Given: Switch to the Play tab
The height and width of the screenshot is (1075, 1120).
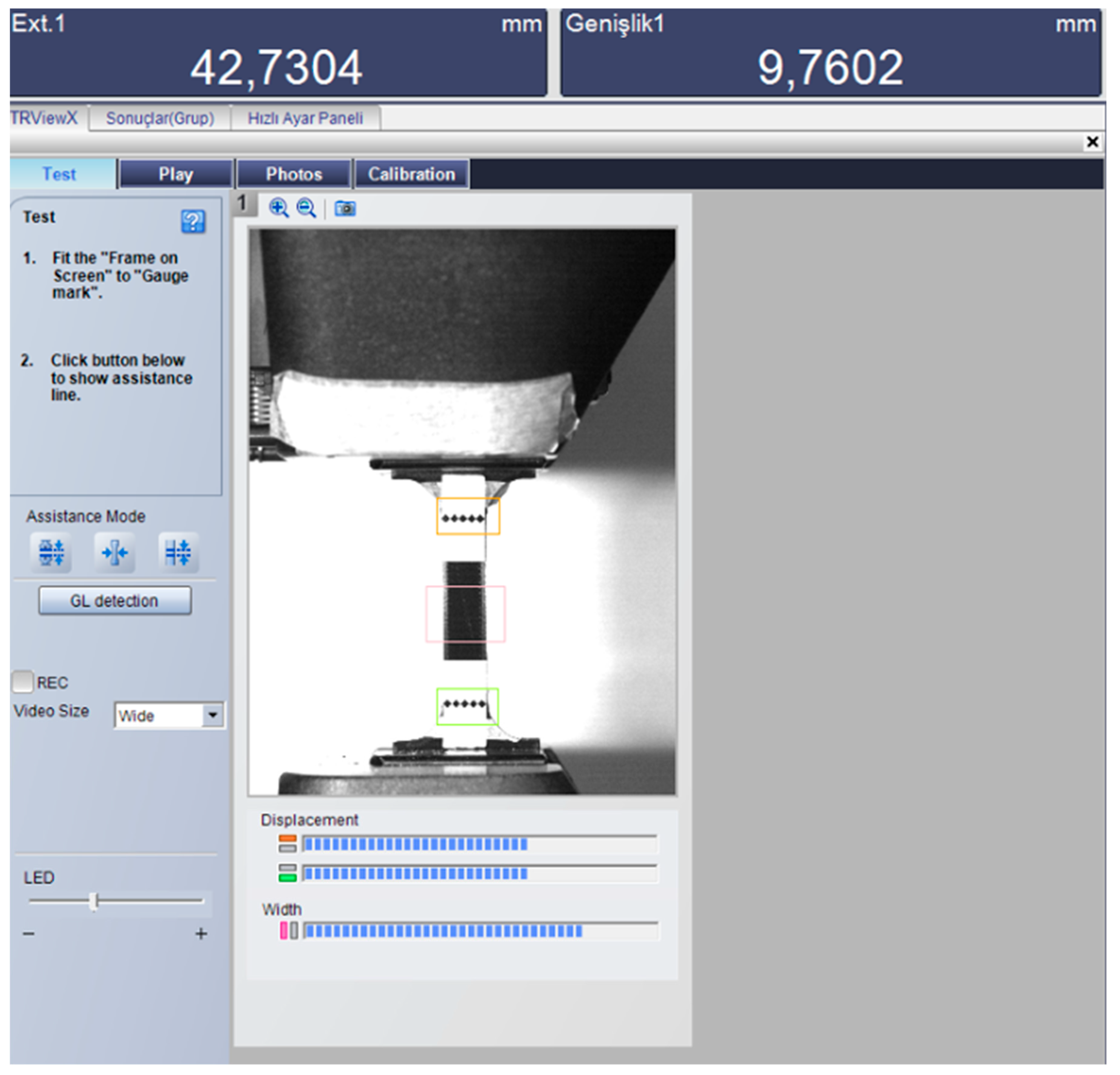Looking at the screenshot, I should [x=176, y=174].
